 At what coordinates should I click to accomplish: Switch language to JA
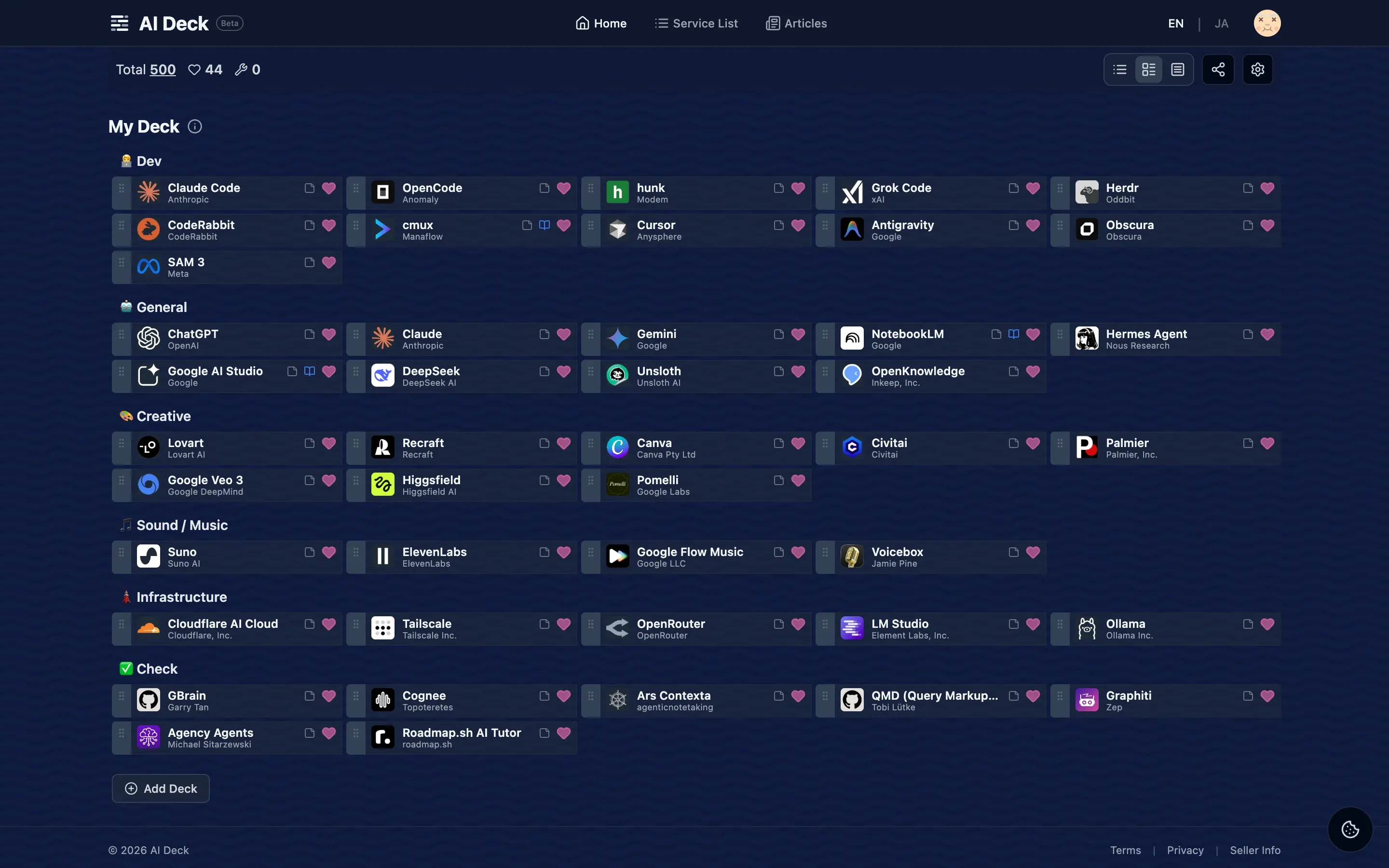pyautogui.click(x=1221, y=24)
